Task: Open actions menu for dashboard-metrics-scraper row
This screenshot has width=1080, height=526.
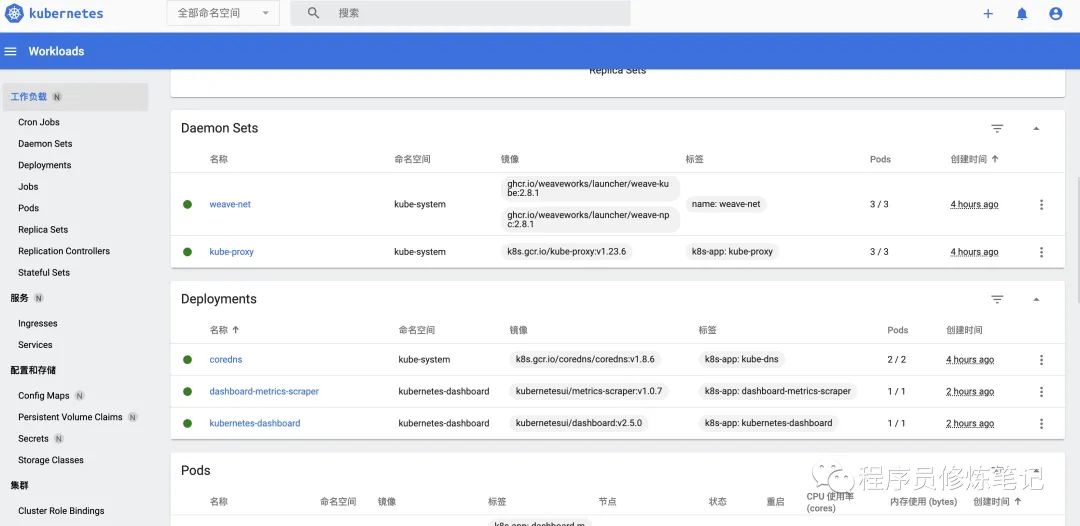Action: tap(1041, 392)
